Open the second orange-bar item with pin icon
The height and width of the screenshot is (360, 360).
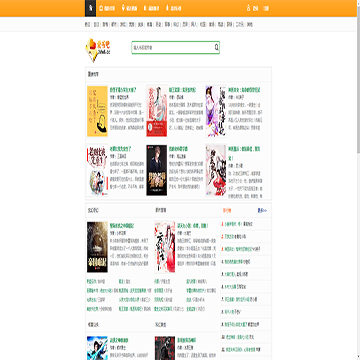pos(130,8)
